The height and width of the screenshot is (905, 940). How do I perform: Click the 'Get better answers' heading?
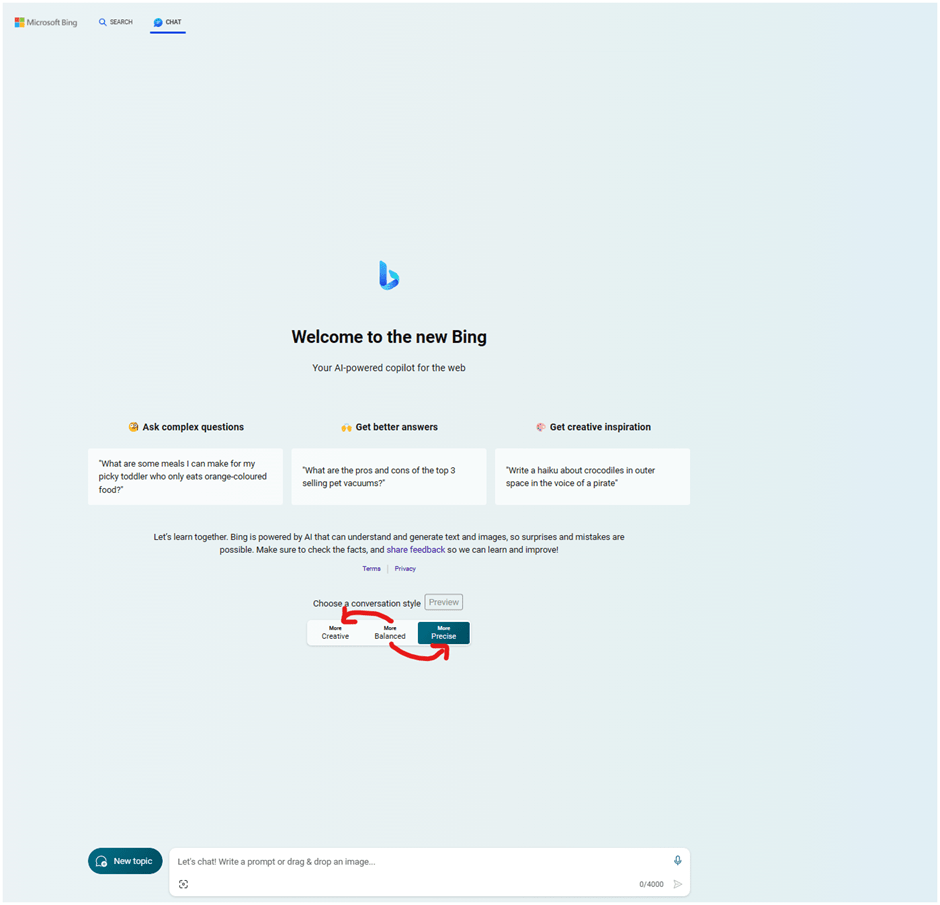(x=389, y=427)
